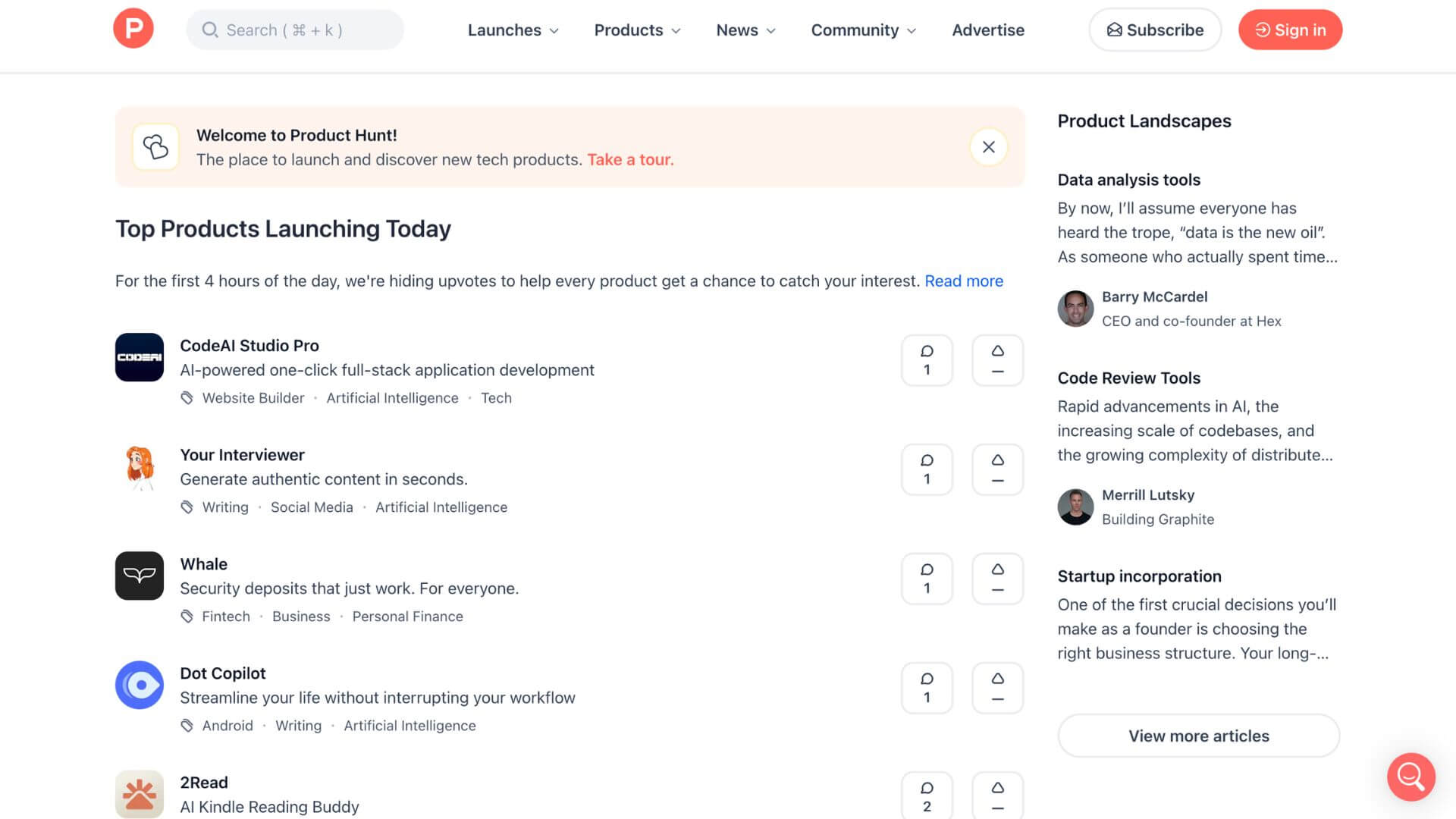Open the Whale product title

[x=203, y=563]
